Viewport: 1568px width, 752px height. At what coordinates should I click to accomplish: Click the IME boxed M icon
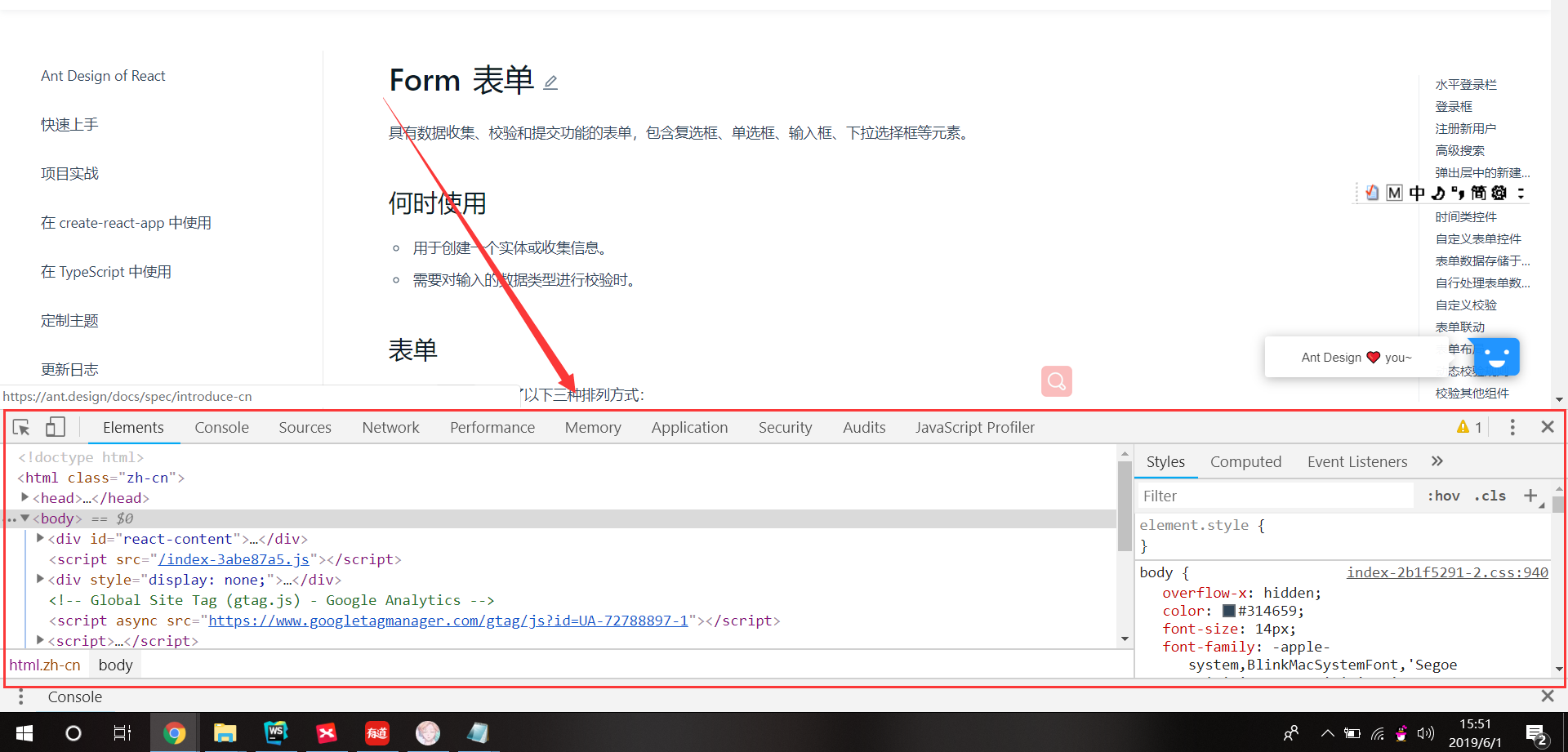pos(1394,193)
